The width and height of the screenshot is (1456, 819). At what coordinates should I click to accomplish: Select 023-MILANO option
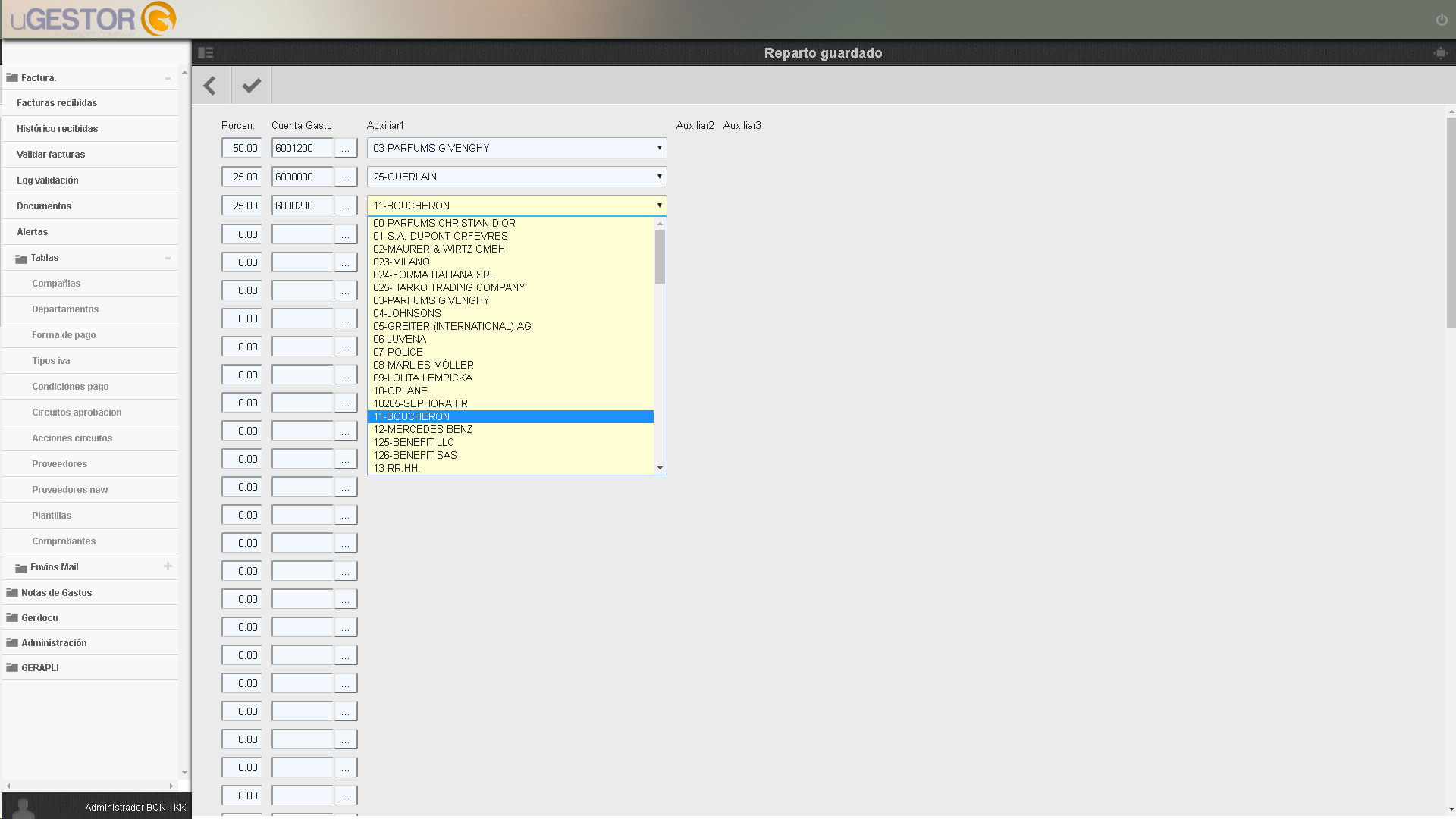pyautogui.click(x=510, y=262)
